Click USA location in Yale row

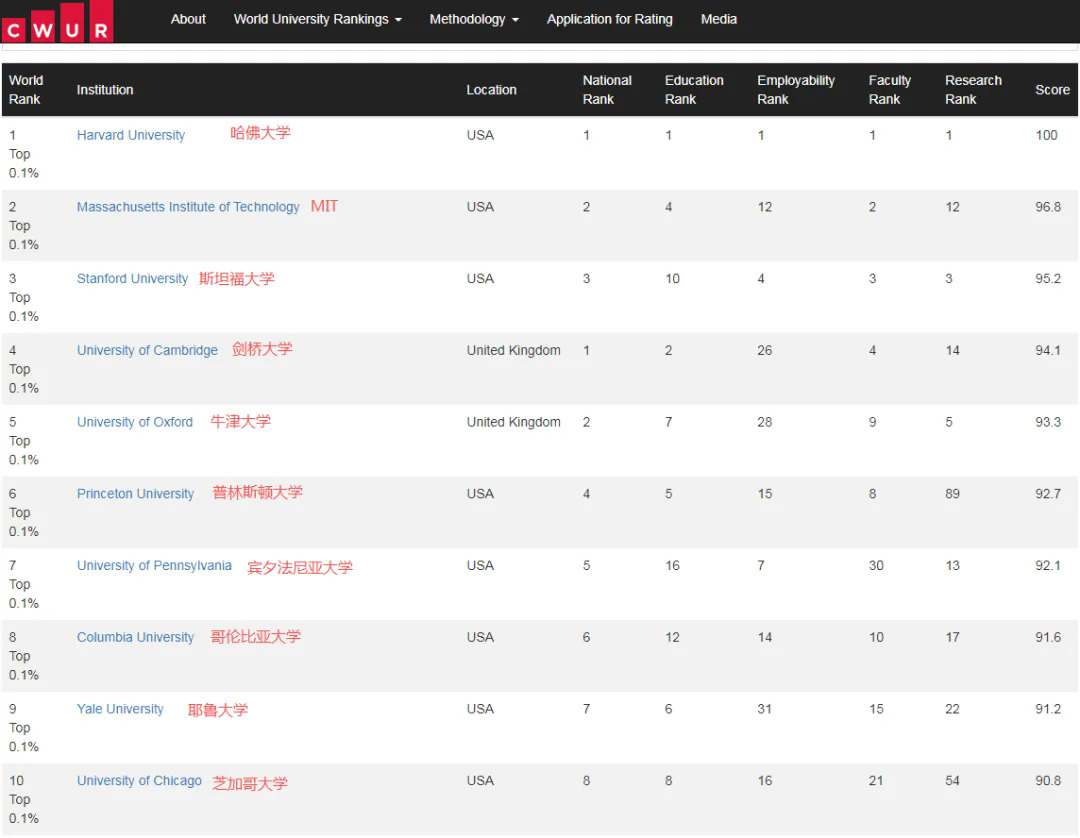coord(480,709)
